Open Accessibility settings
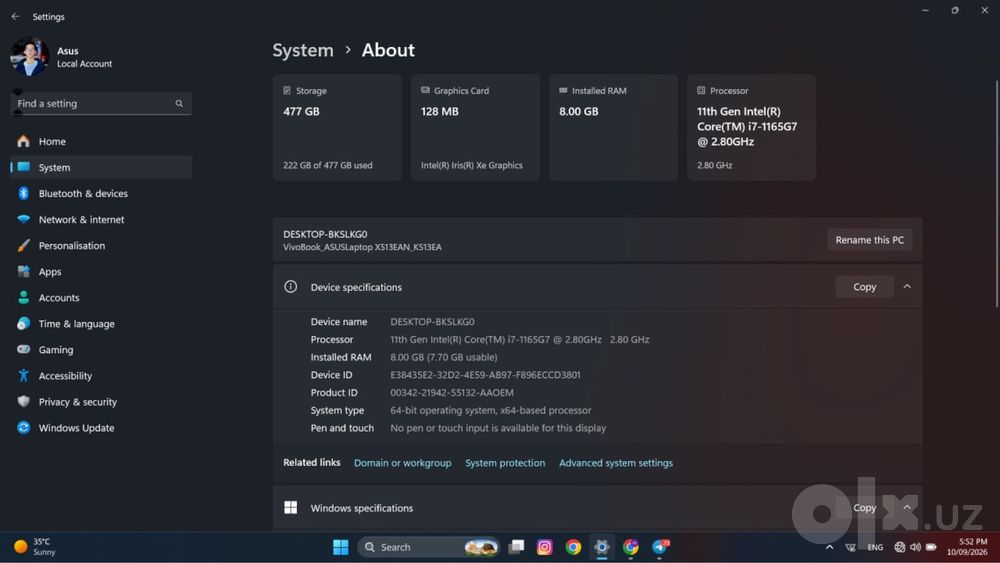Image resolution: width=1000 pixels, height=563 pixels. point(101,376)
